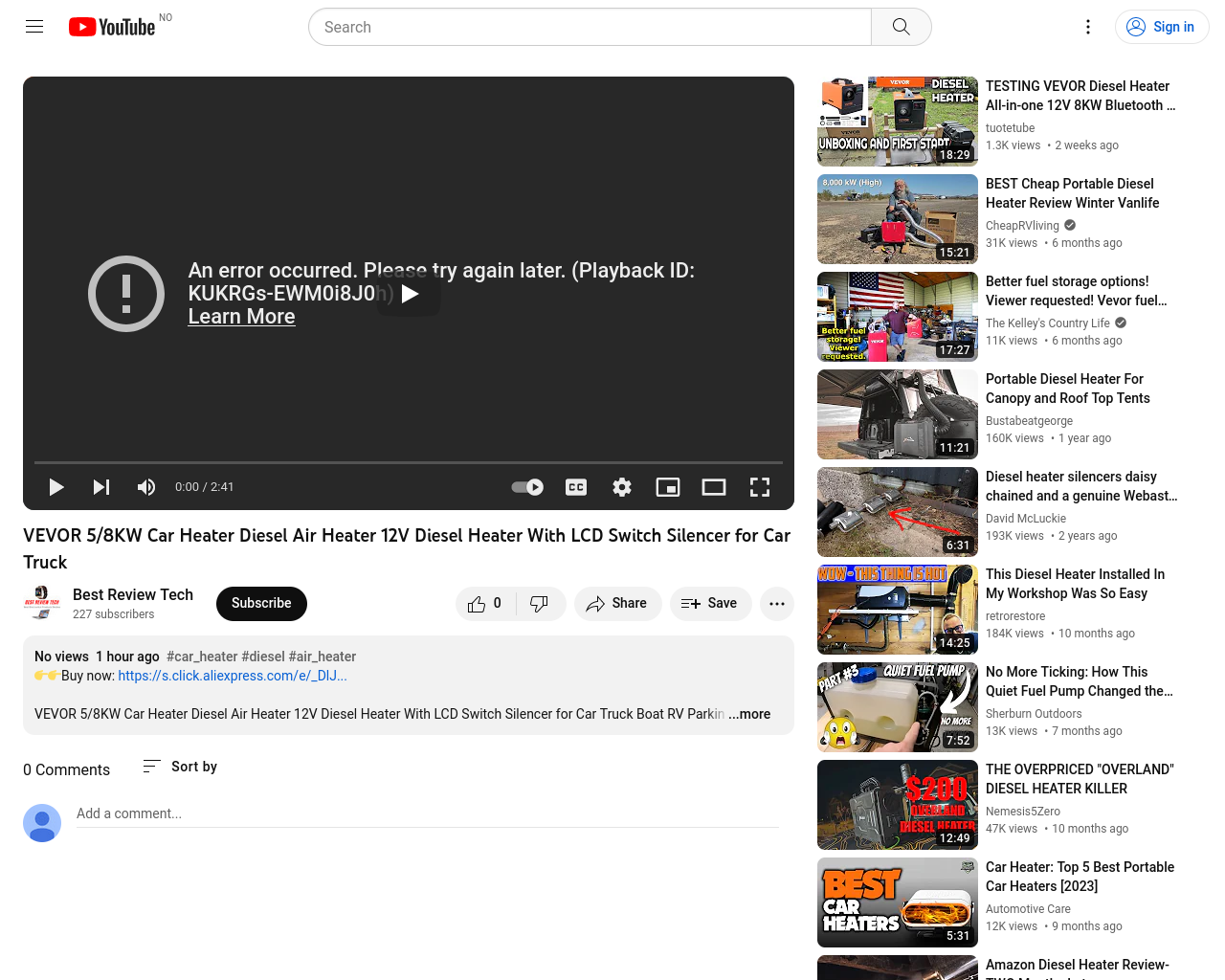Open the hamburger guide menu
The height and width of the screenshot is (980, 1225).
tap(34, 27)
